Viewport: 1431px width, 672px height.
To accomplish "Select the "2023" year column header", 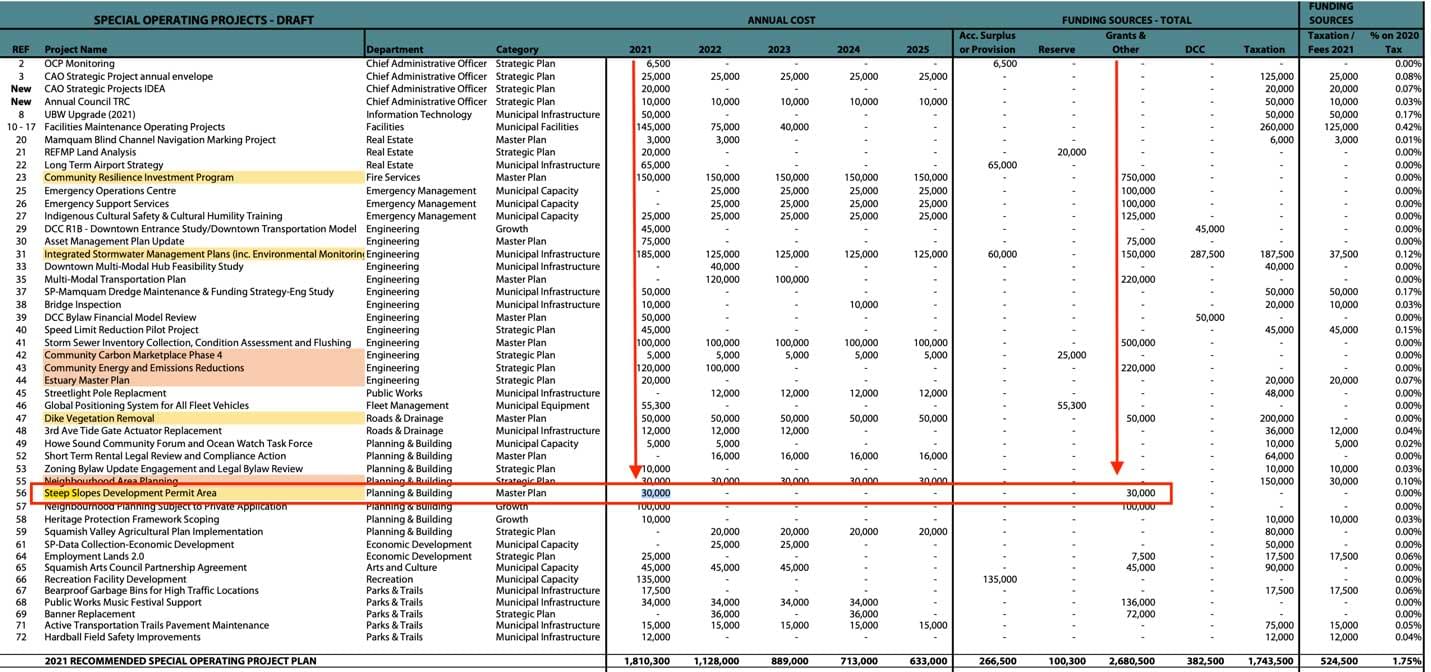I will pos(779,49).
